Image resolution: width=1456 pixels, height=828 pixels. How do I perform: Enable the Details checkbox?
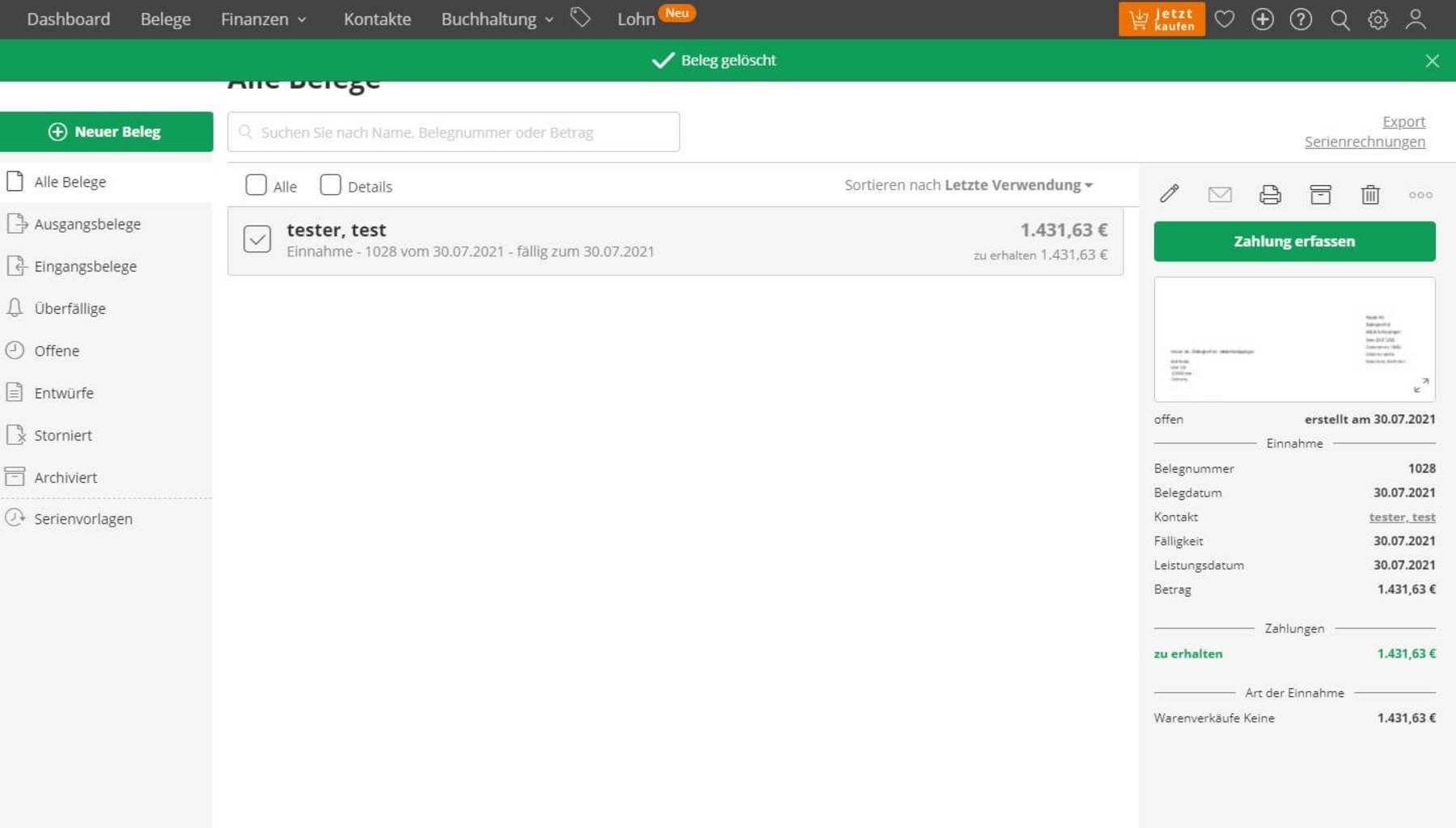coord(330,185)
